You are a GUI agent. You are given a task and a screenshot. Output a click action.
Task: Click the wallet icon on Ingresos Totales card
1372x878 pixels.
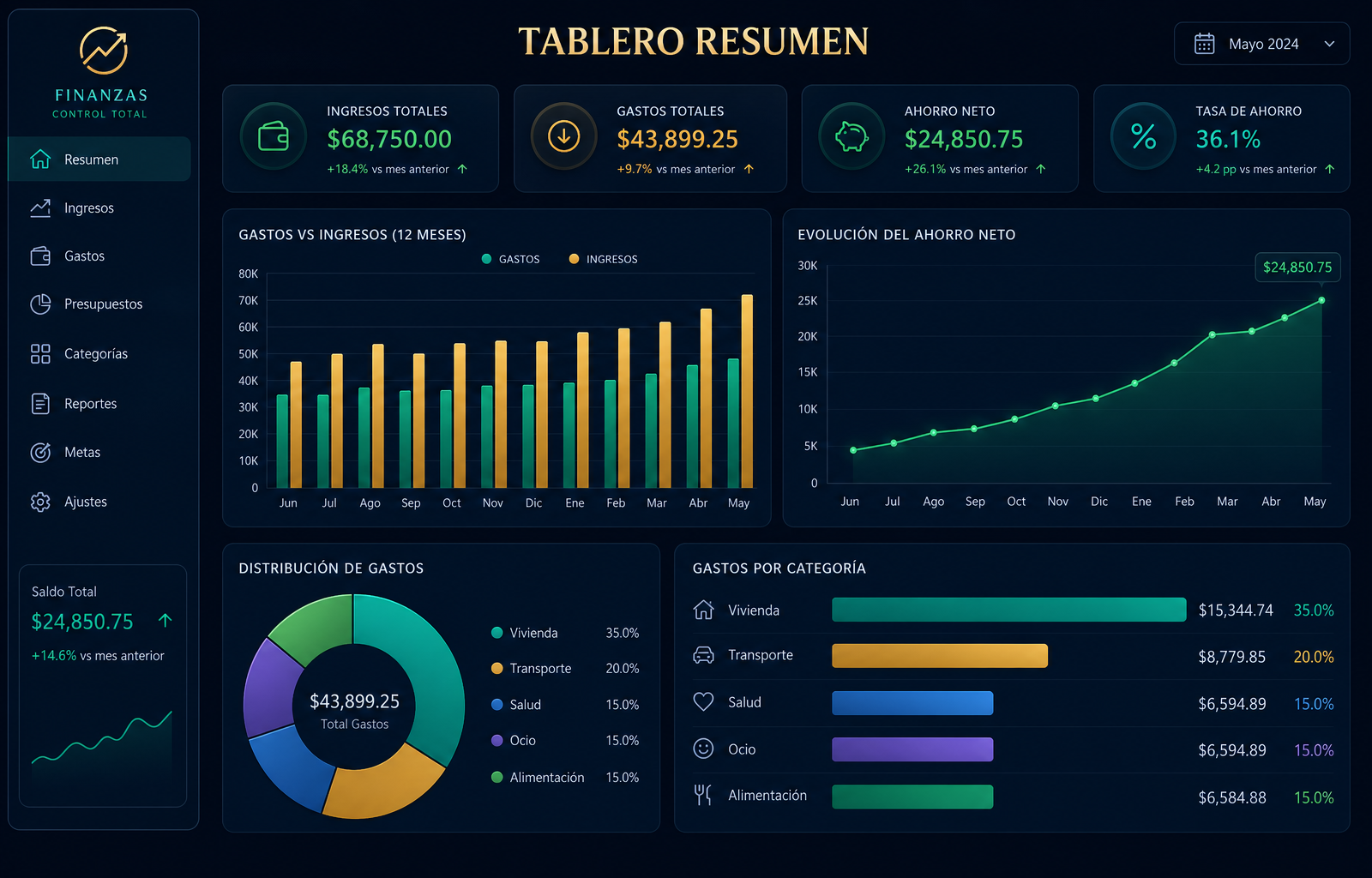(x=274, y=136)
